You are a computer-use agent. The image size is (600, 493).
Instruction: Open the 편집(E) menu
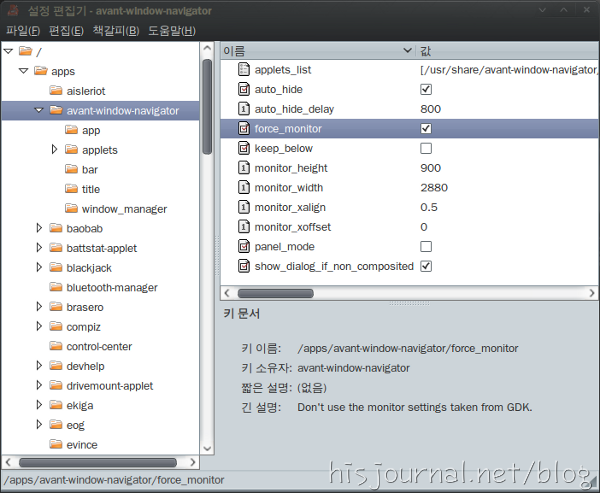click(x=66, y=31)
